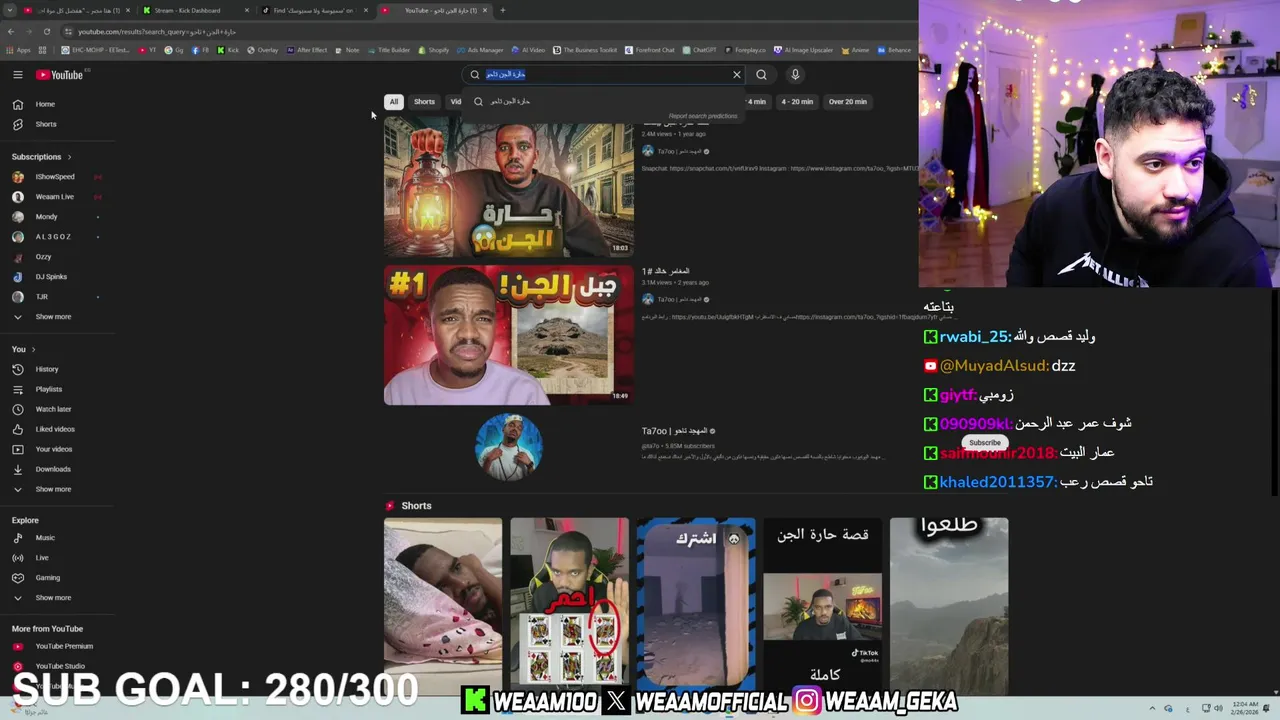Open Live under Explore
The image size is (1280, 720).
(x=42, y=558)
